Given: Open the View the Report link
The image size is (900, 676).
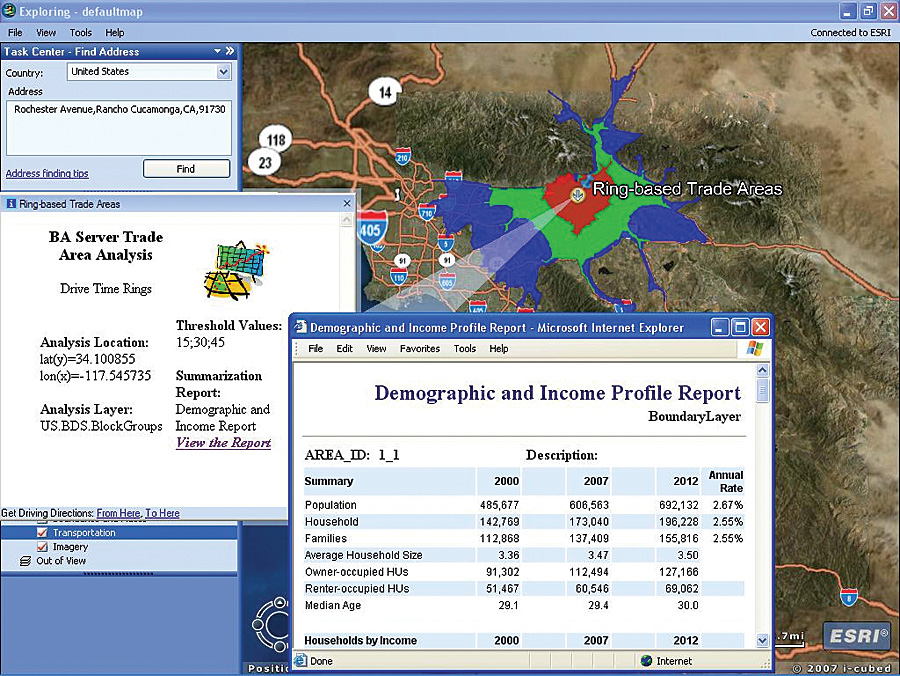Looking at the screenshot, I should point(223,442).
